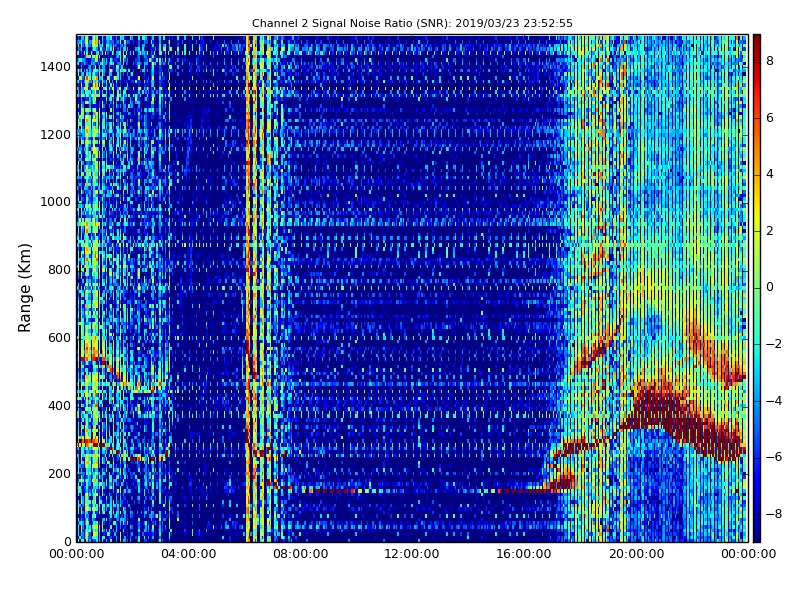Click the colorbar label 6
The height and width of the screenshot is (600, 800).
[x=770, y=118]
